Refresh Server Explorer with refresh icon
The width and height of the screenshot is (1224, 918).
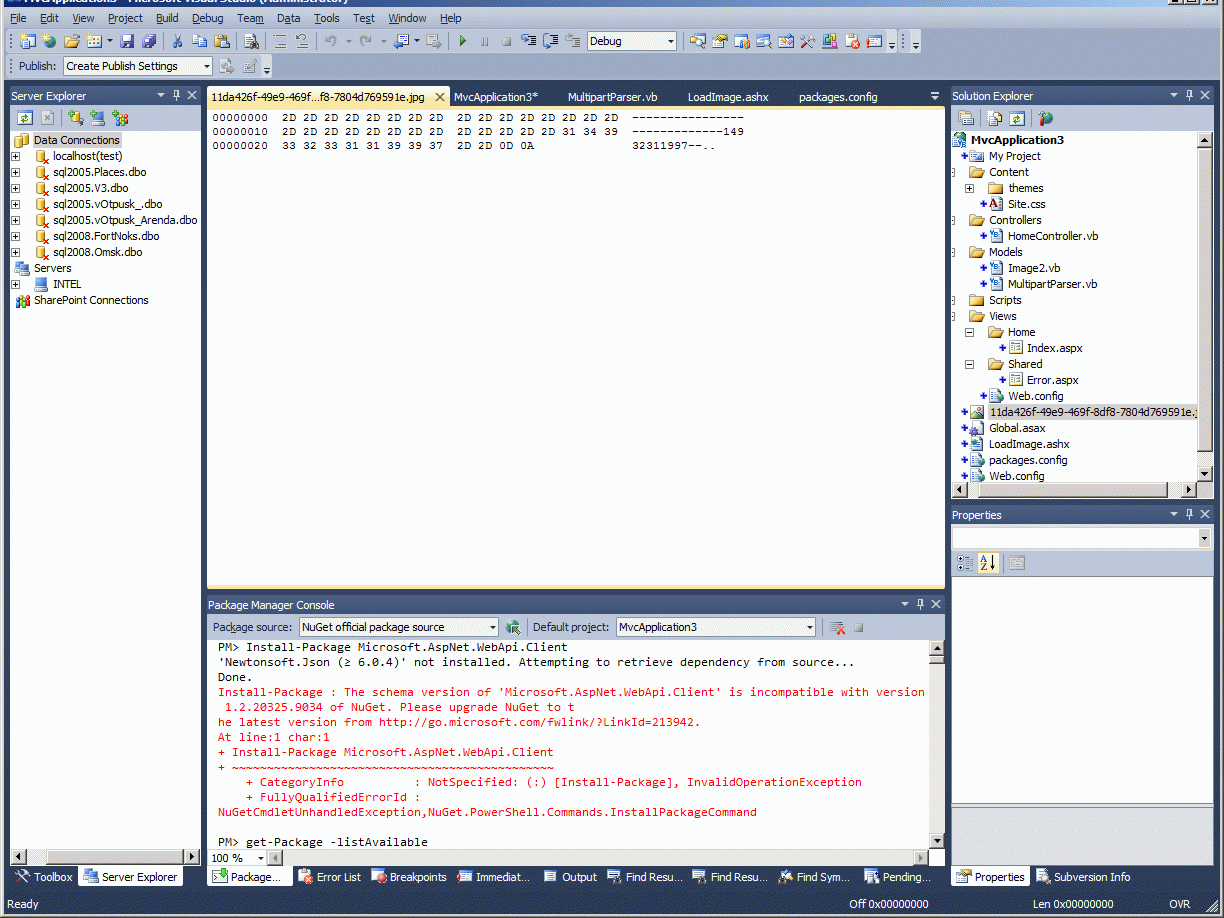[x=25, y=118]
